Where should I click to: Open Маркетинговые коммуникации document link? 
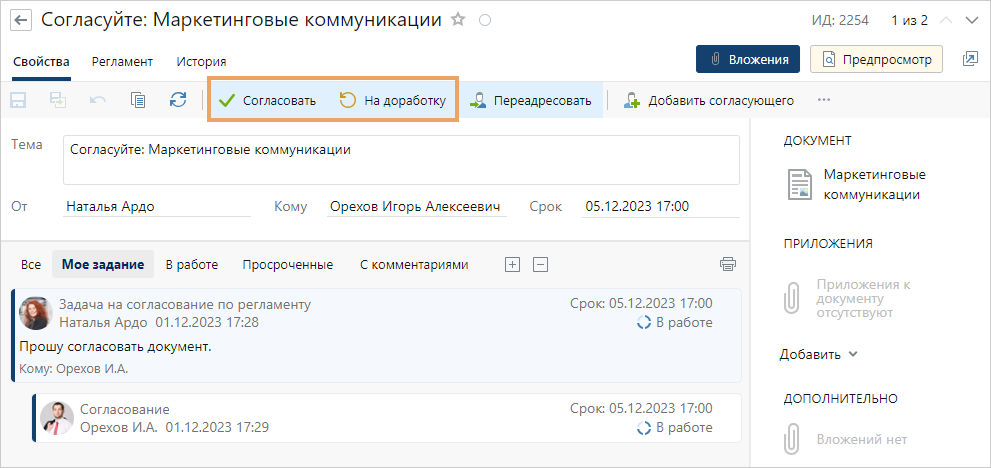click(873, 185)
